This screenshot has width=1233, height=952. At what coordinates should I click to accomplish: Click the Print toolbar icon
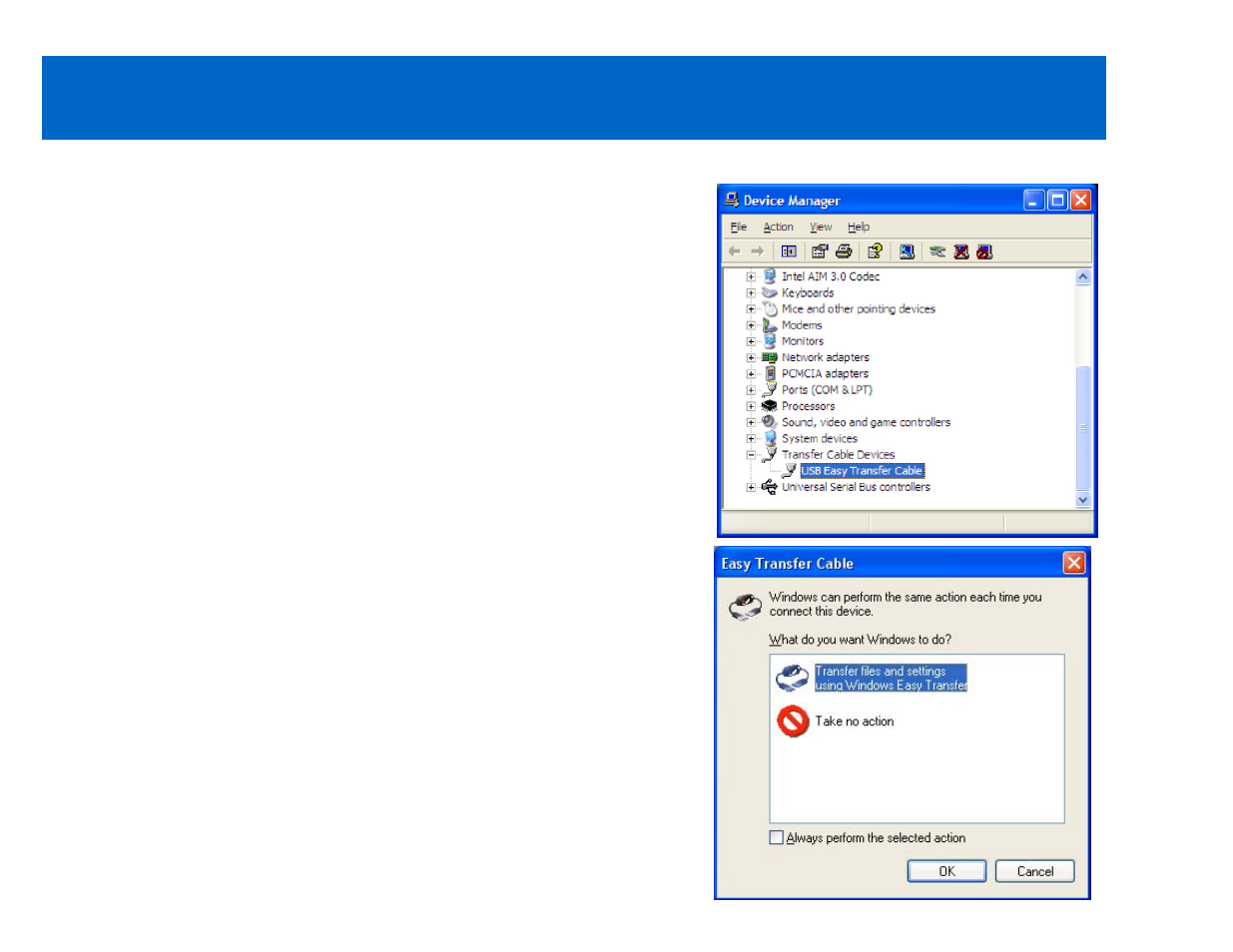pos(844,251)
